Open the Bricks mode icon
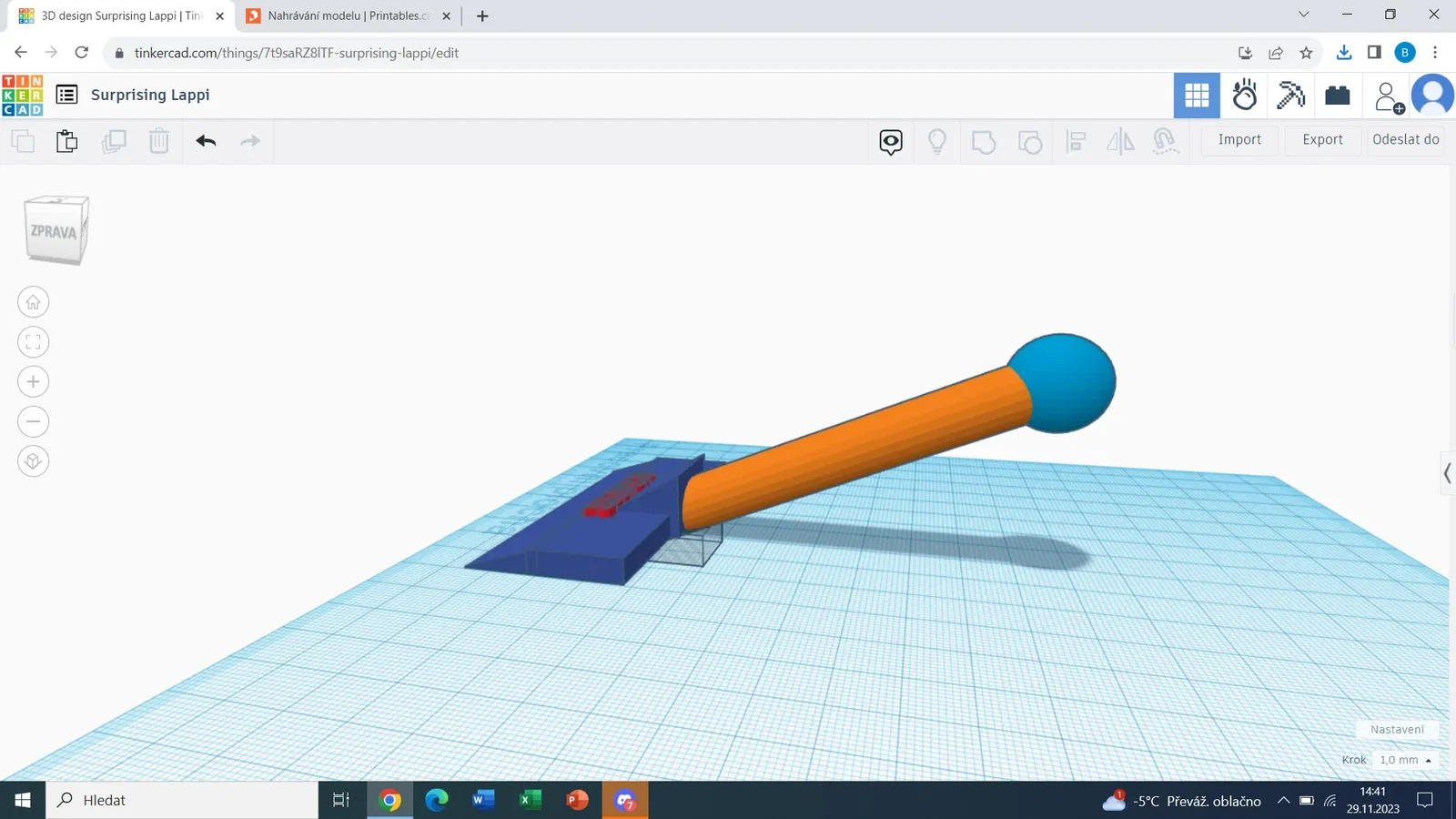1456x819 pixels. [1338, 95]
